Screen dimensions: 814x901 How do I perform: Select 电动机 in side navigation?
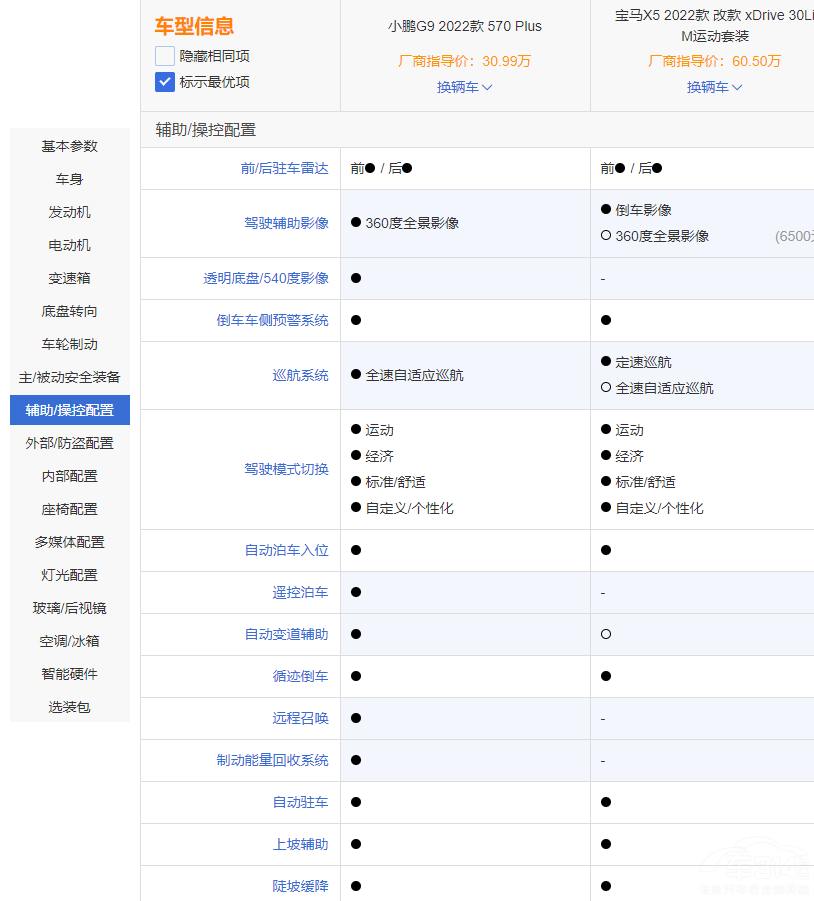(x=70, y=245)
